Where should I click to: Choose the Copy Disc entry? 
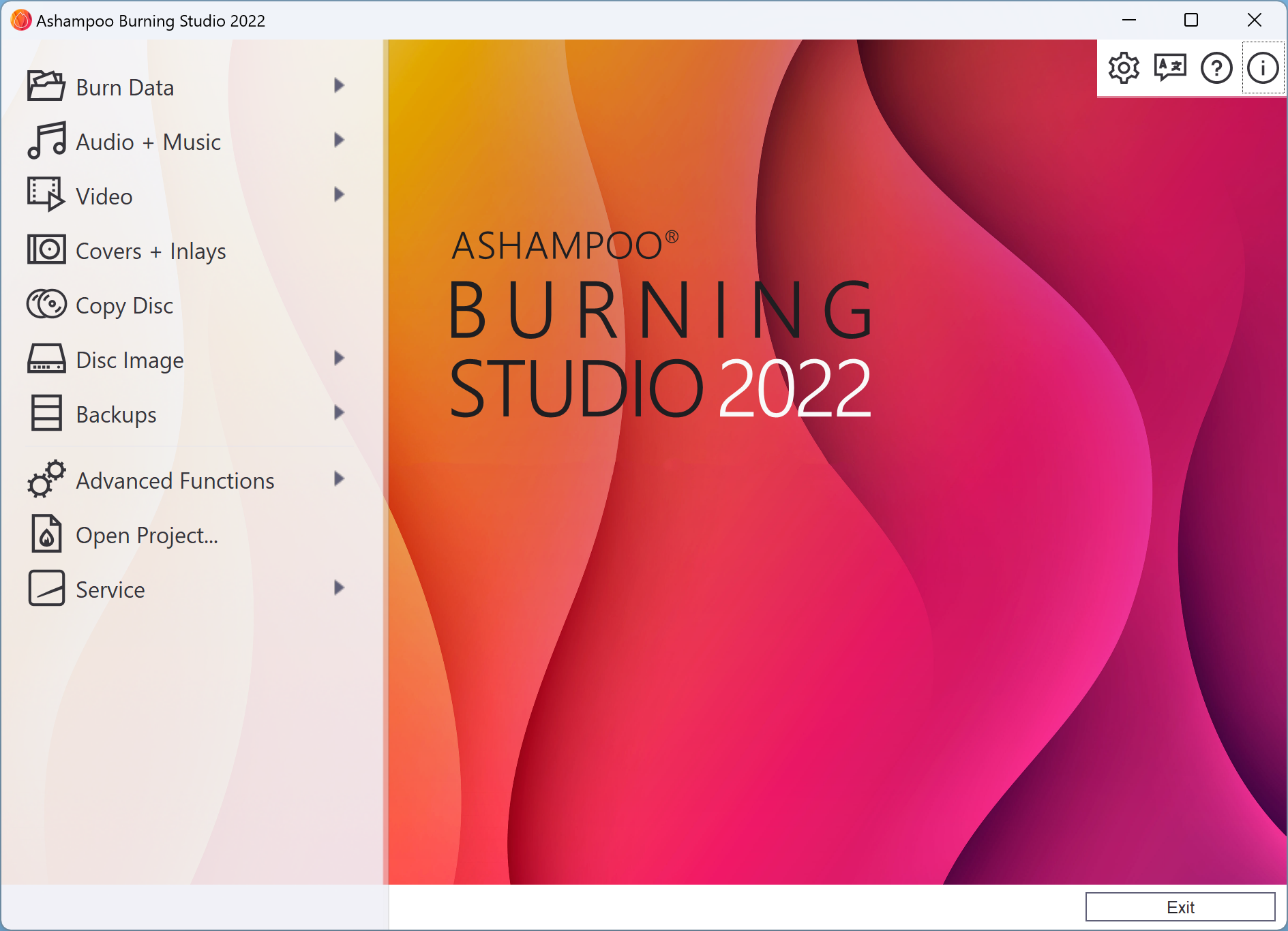190,305
